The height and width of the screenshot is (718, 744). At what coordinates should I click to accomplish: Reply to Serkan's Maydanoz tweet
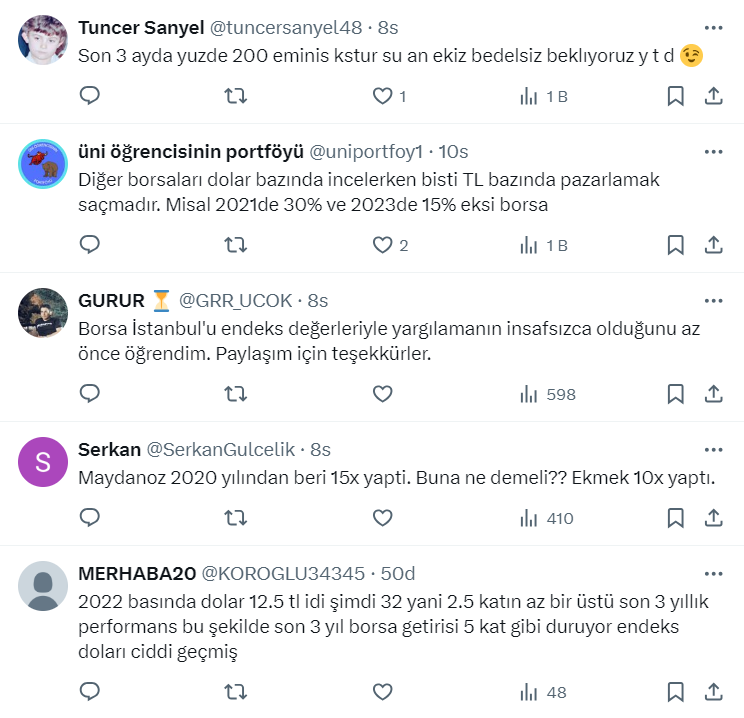coord(90,518)
